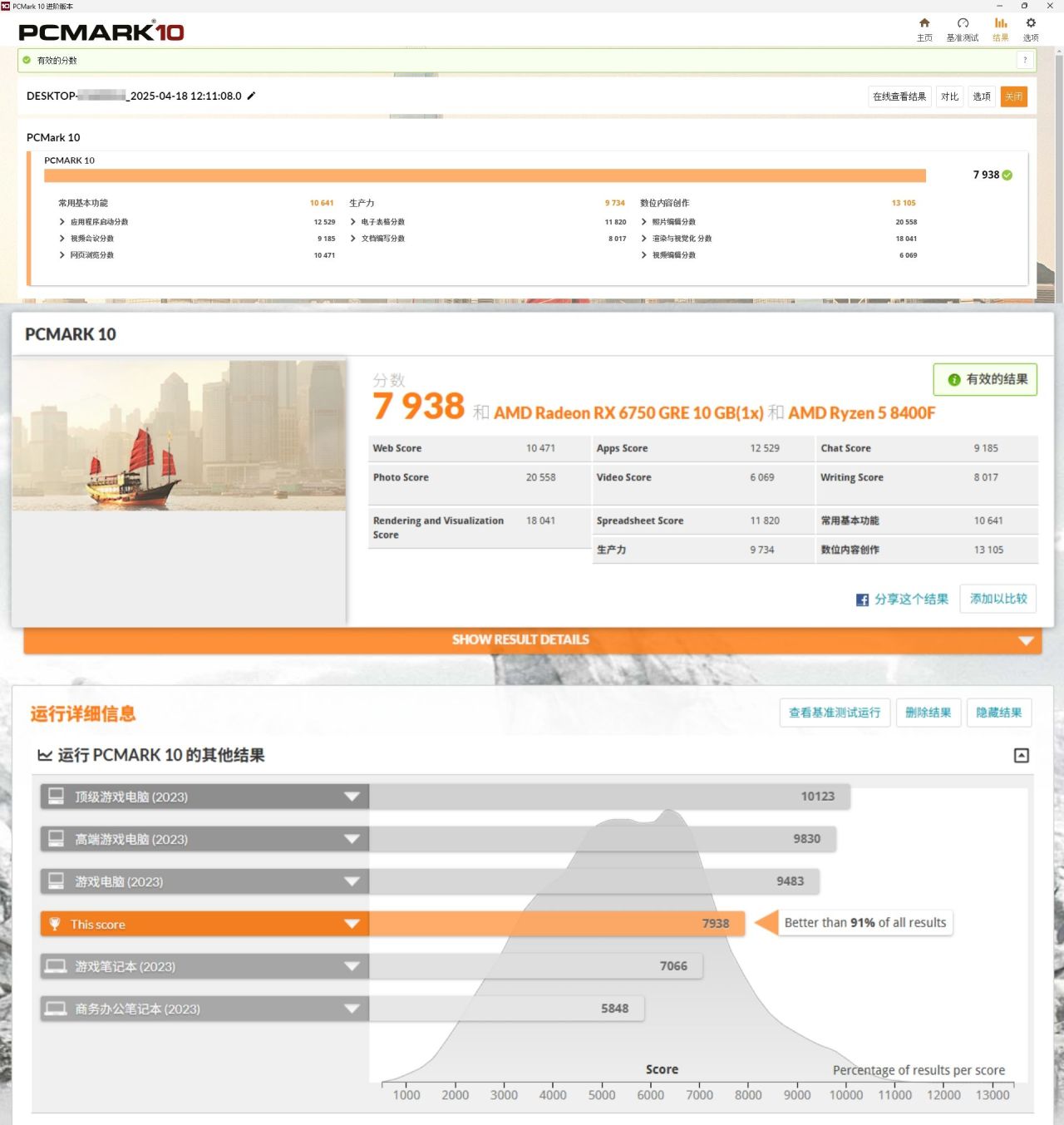
Task: Click 查看基准测试运行 button
Action: point(835,713)
